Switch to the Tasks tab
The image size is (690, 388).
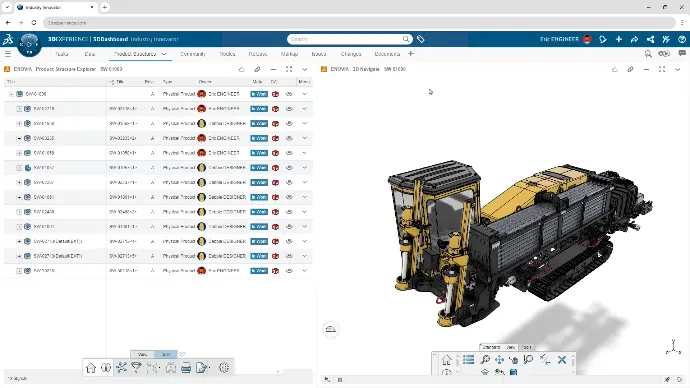(62, 54)
